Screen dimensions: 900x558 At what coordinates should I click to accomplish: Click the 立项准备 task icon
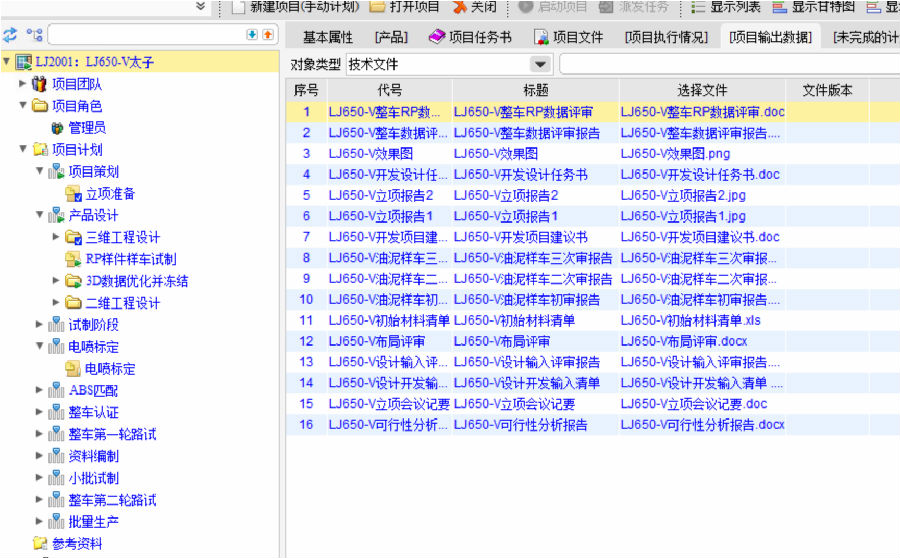tap(73, 194)
